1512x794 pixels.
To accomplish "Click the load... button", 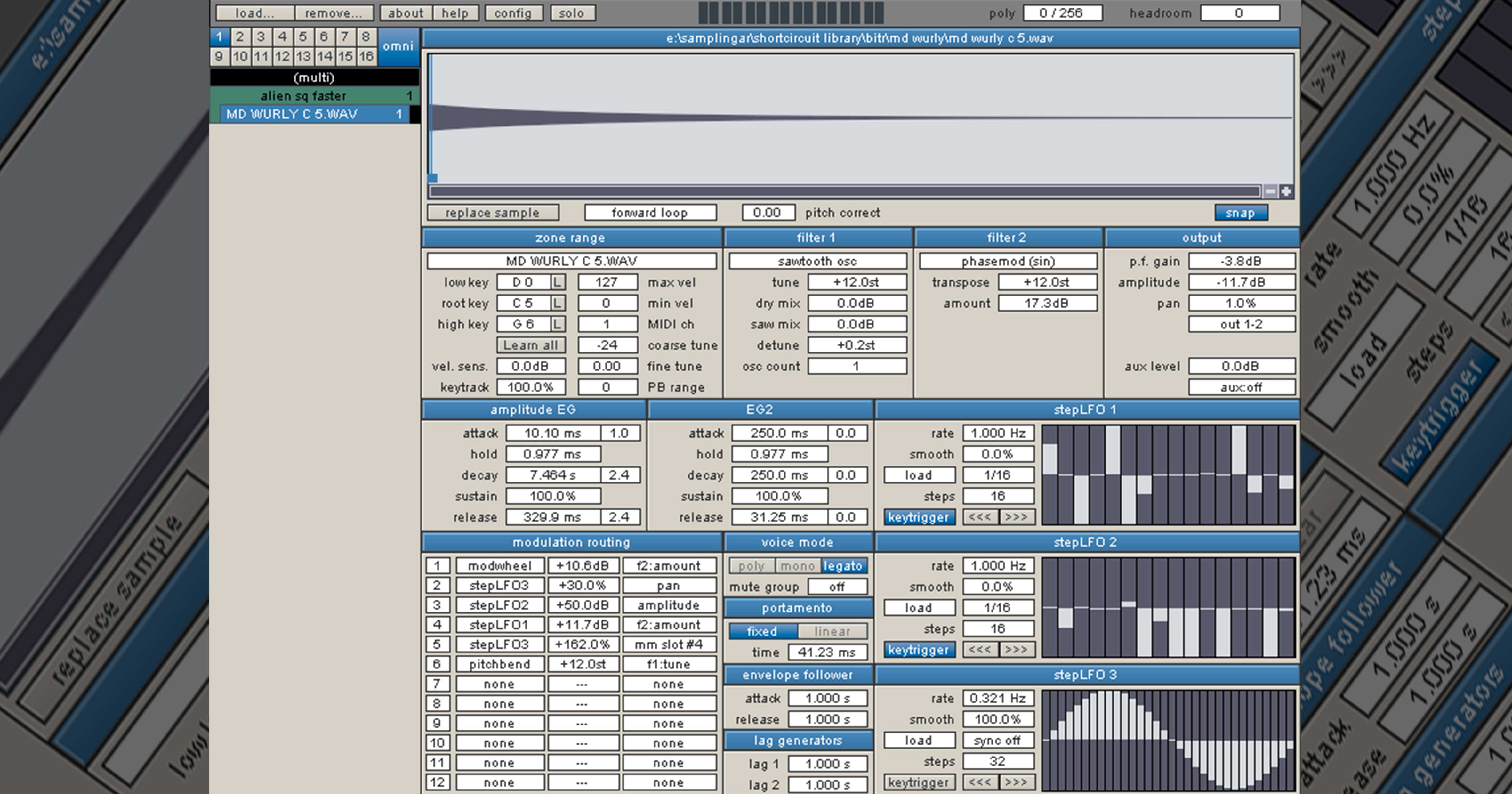I will tap(255, 13).
